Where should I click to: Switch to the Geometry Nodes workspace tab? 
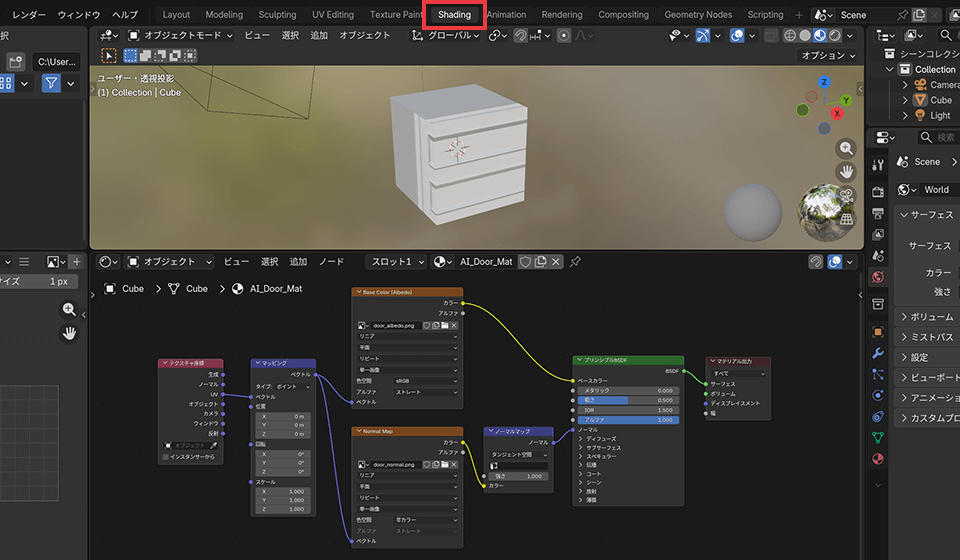click(x=698, y=15)
